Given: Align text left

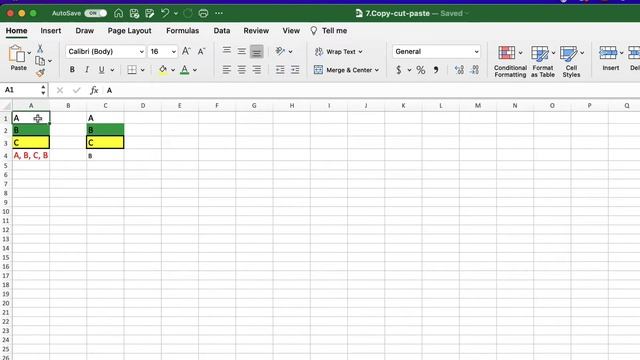Looking at the screenshot, I should click(227, 70).
